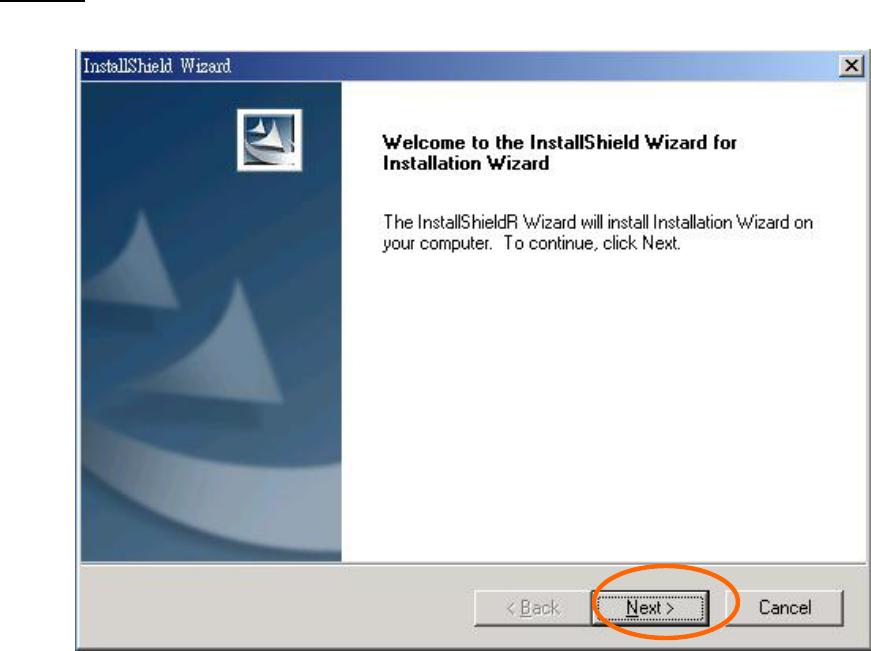
Task: Close the InstallShield Wizard window
Action: 851,66
